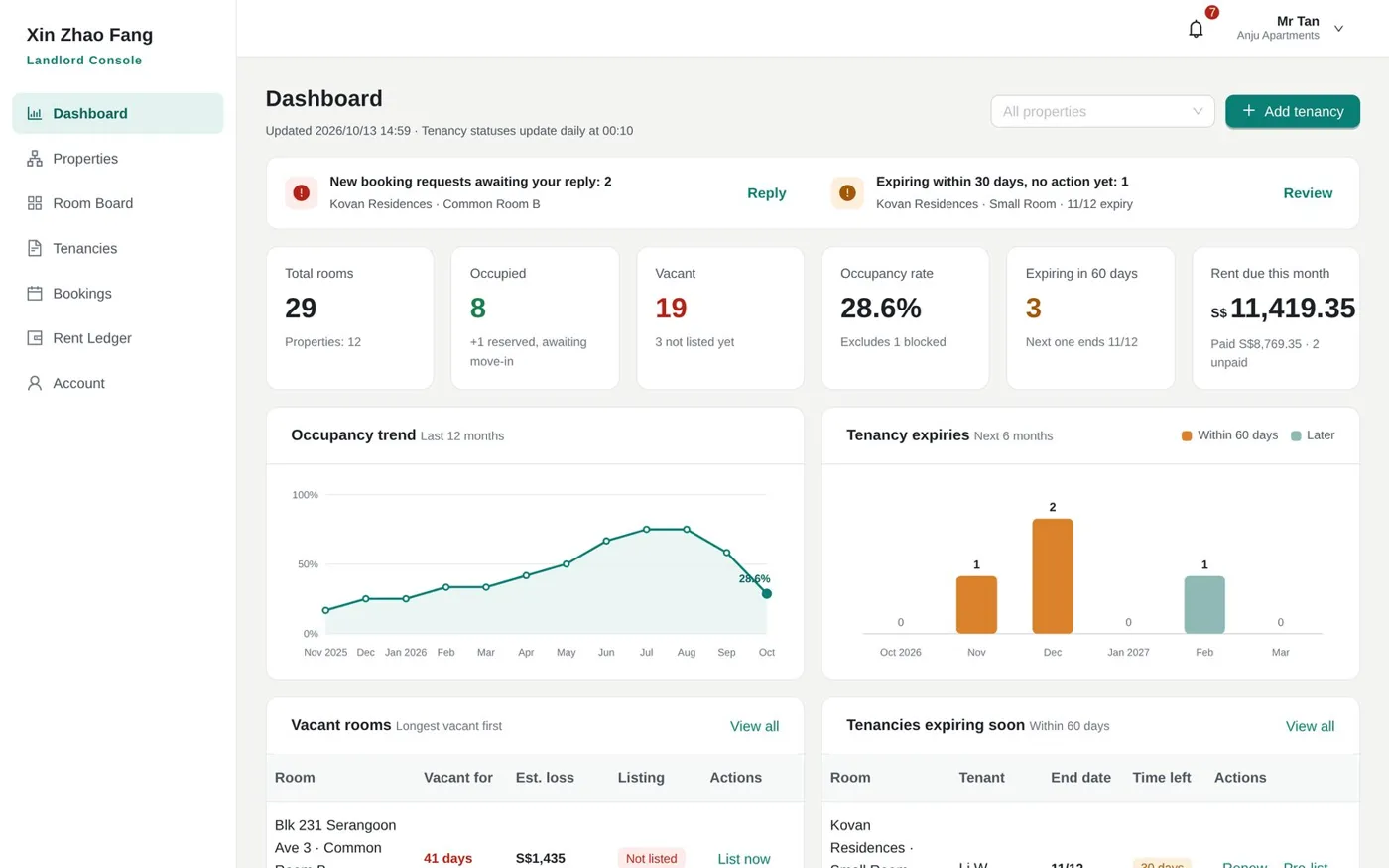Click the Bookings calendar icon
Screen dimensions: 1389x868
(x=35, y=293)
